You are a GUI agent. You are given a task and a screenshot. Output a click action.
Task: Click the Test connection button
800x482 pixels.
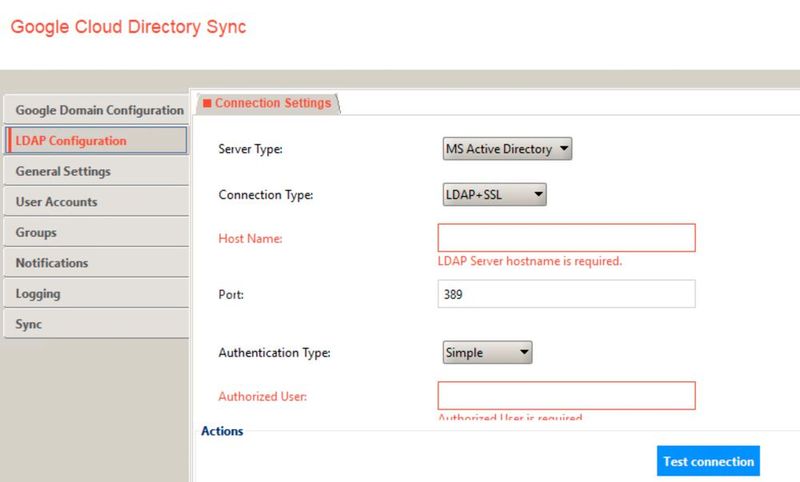tap(708, 461)
